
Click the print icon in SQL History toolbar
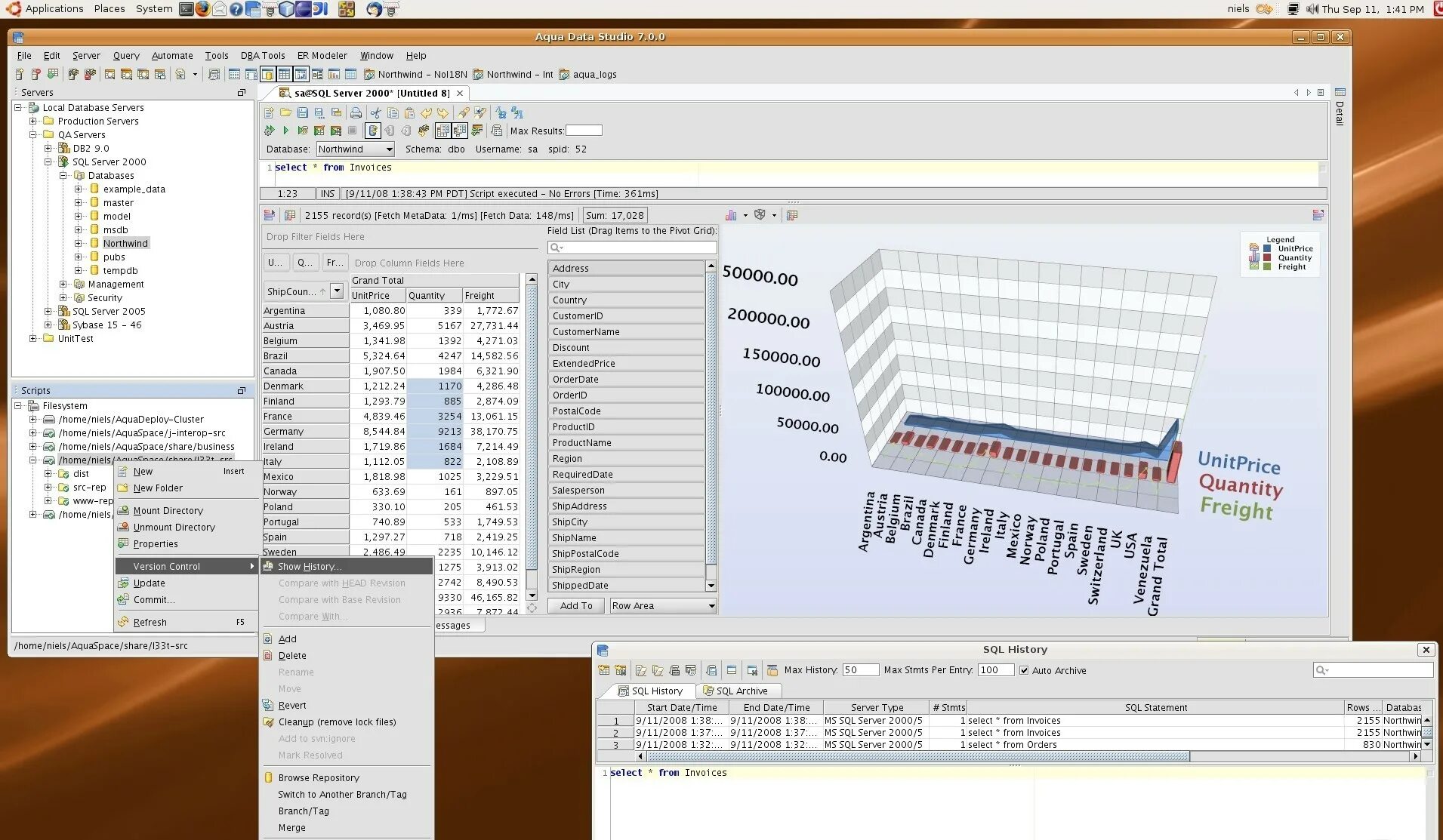(674, 670)
